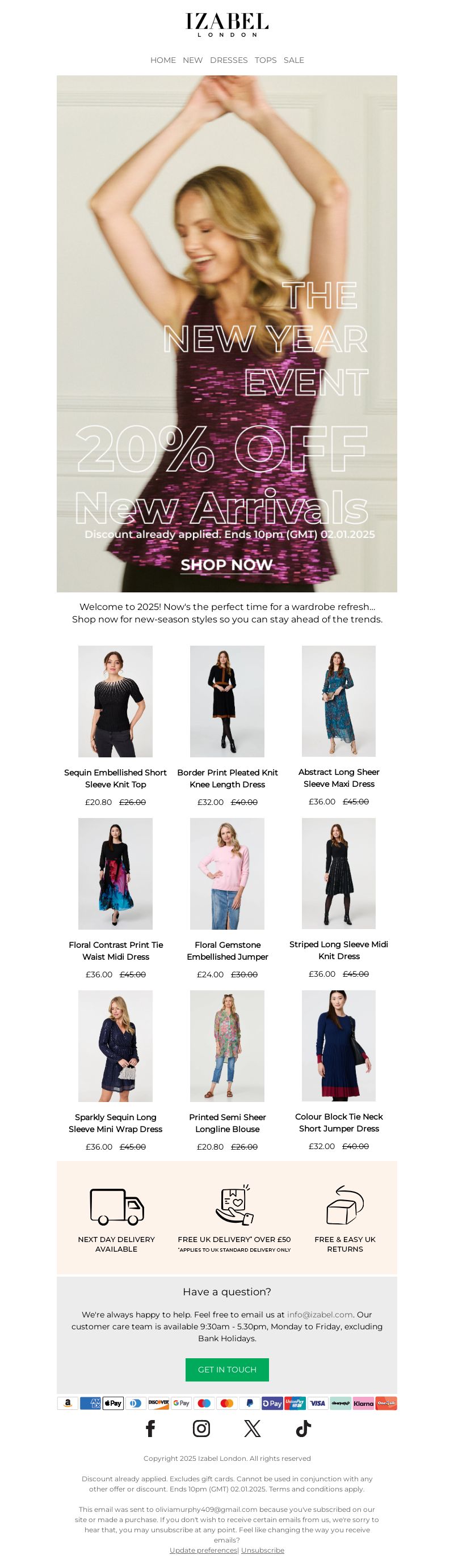Open the Facebook social icon
454x1568 pixels.
point(150,1428)
